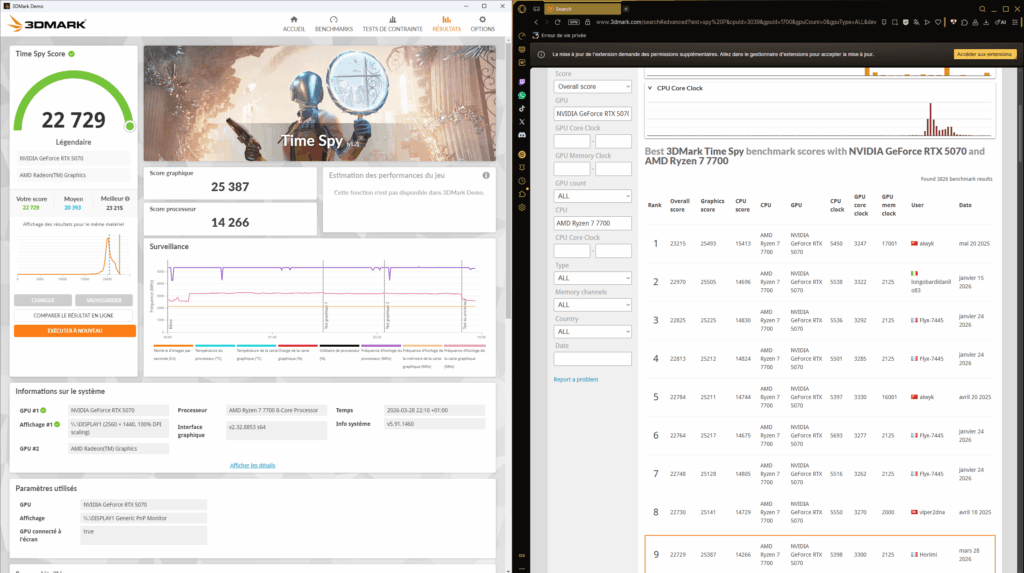Open the ACCUEIL home tab in 3DMark
This screenshot has height=573, width=1024.
(x=293, y=24)
